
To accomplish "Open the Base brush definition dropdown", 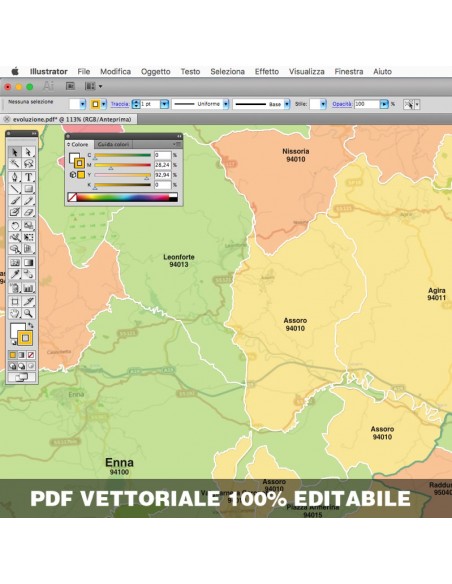I will click(x=287, y=104).
